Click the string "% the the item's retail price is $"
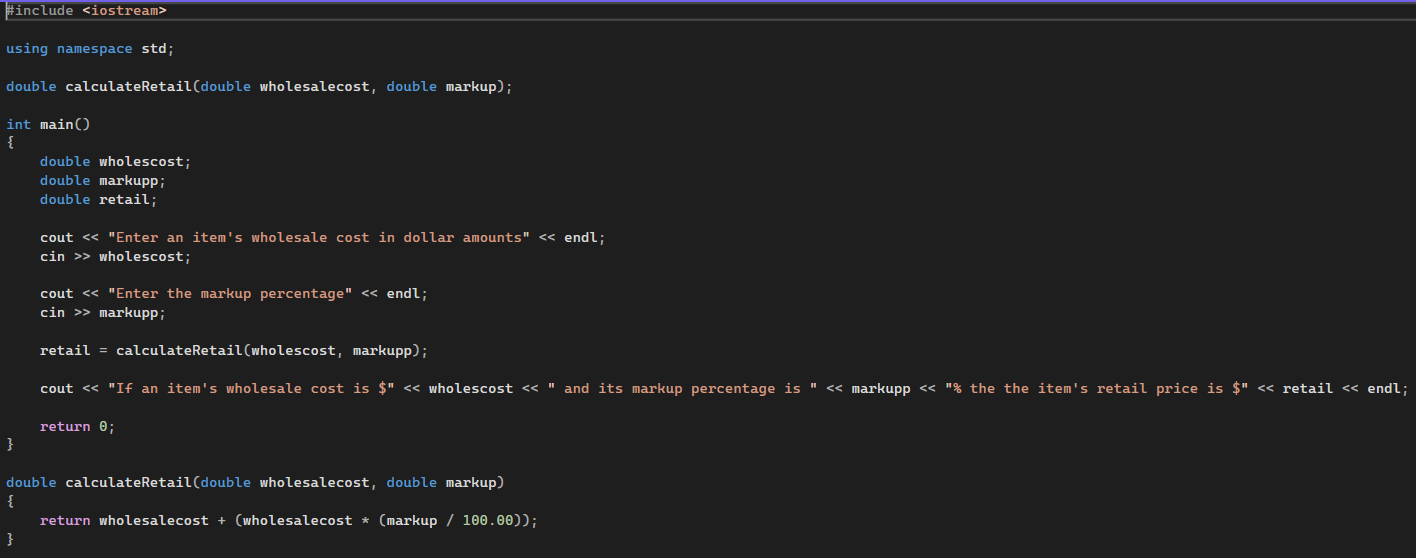1416x558 pixels. pos(1097,389)
